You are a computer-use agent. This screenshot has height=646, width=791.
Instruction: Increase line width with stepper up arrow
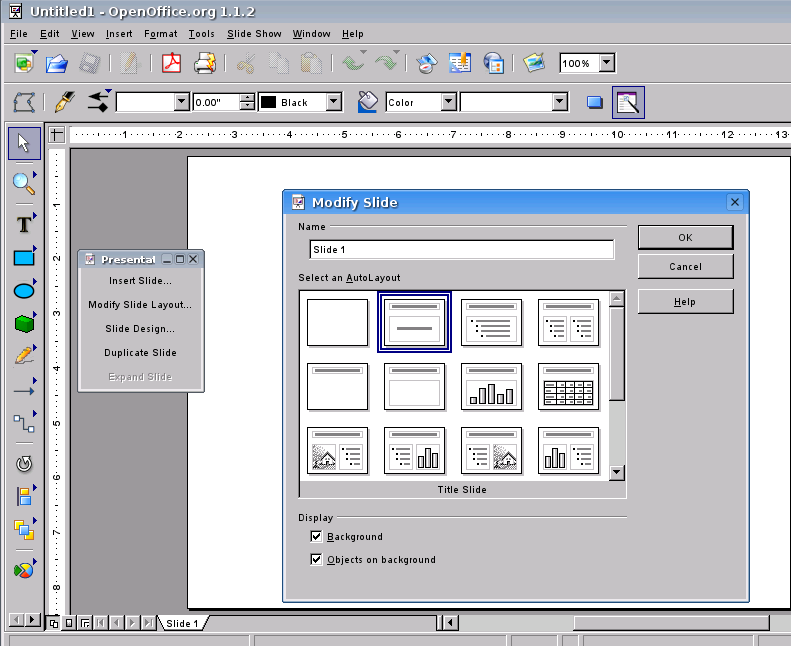247,98
